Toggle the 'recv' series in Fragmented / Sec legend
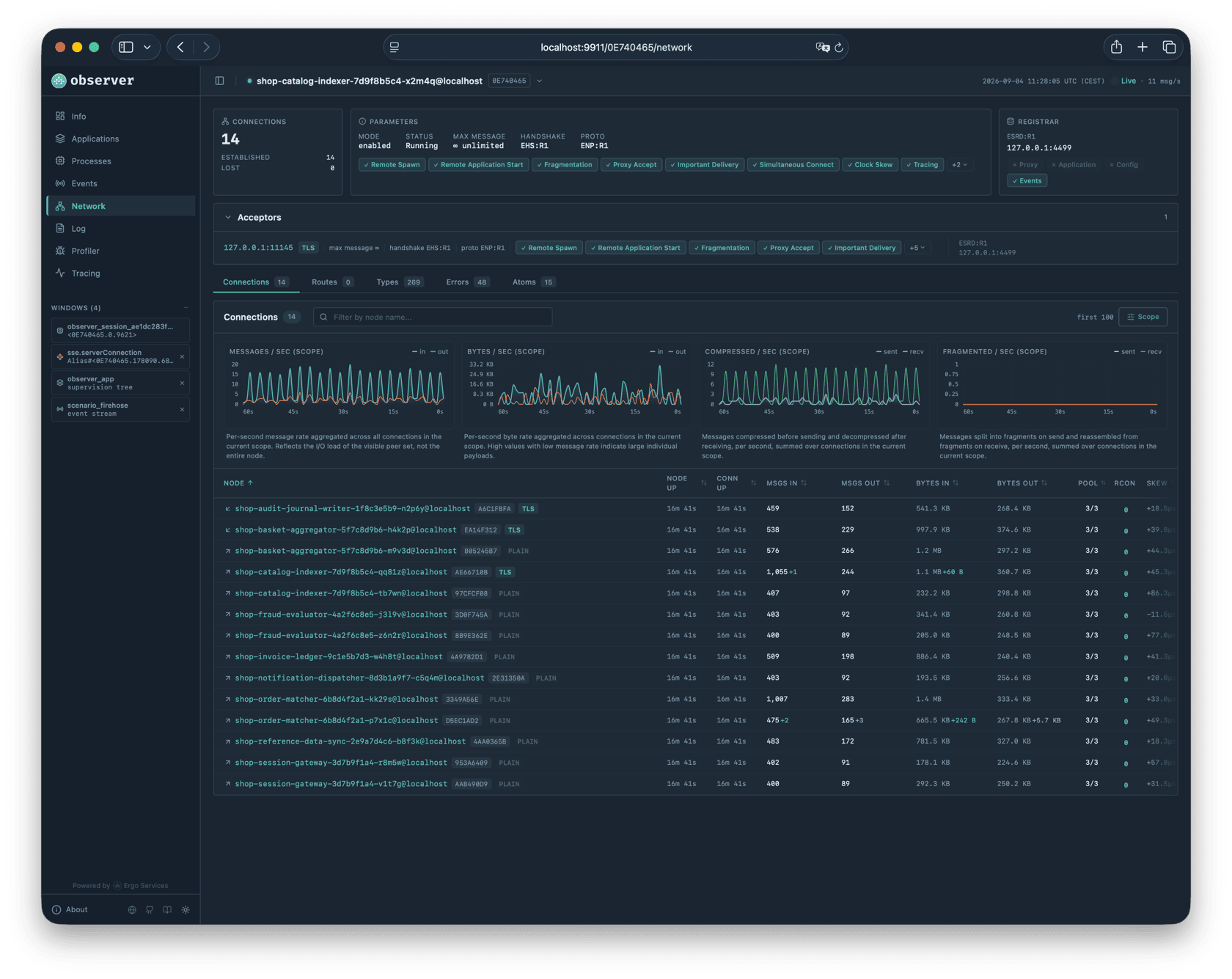This screenshot has width=1232, height=979. [x=1151, y=352]
